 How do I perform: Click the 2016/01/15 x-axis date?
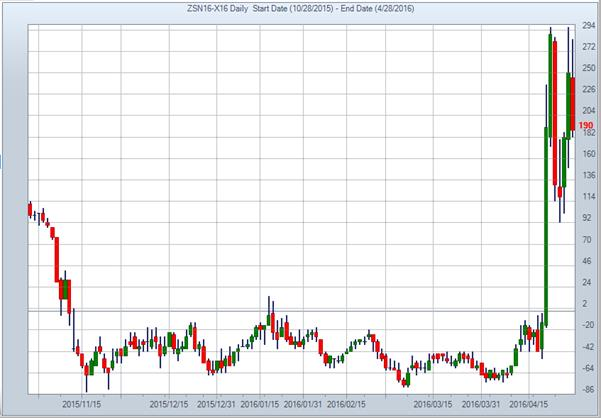click(x=259, y=404)
